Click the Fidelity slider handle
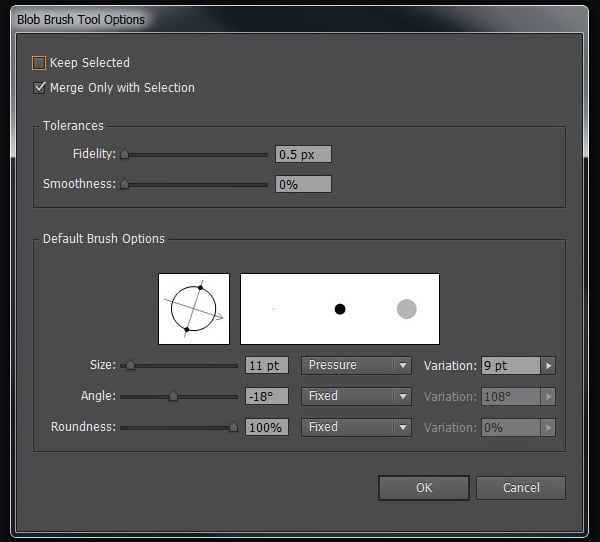 tap(124, 155)
